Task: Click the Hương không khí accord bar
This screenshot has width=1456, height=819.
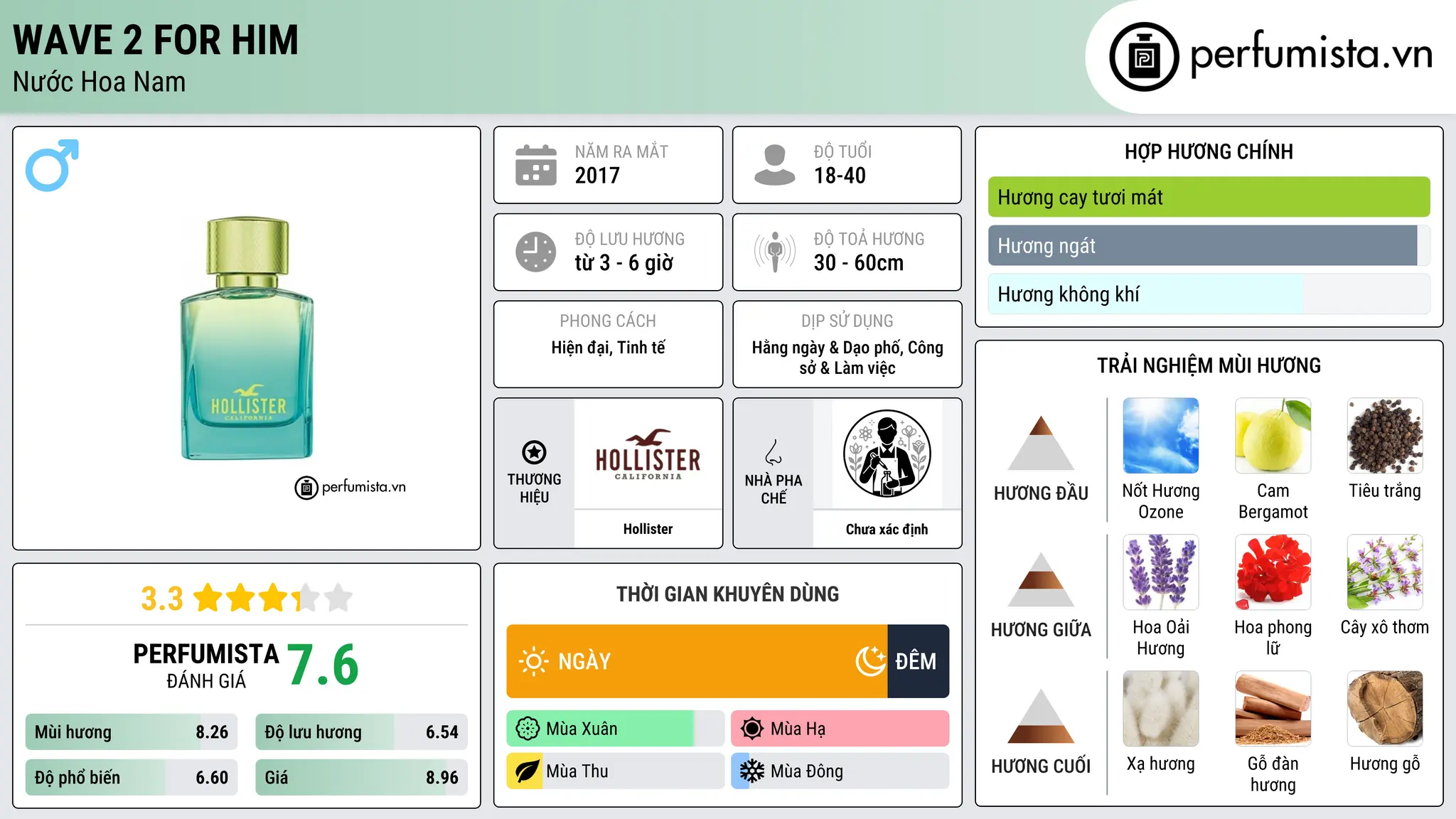Action: click(1209, 294)
